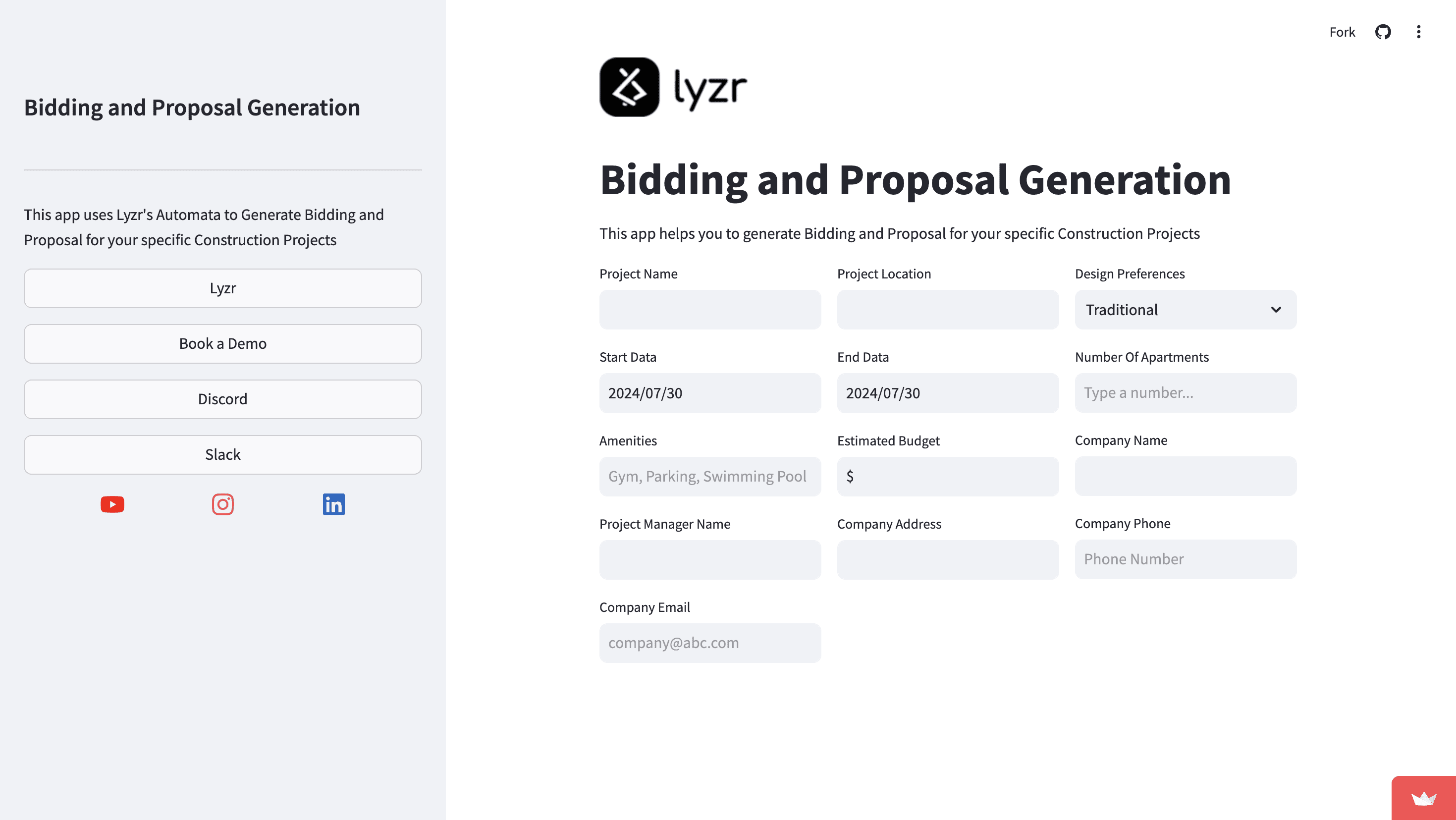Click the Fork link in header
Viewport: 1456px width, 820px height.
pos(1342,32)
